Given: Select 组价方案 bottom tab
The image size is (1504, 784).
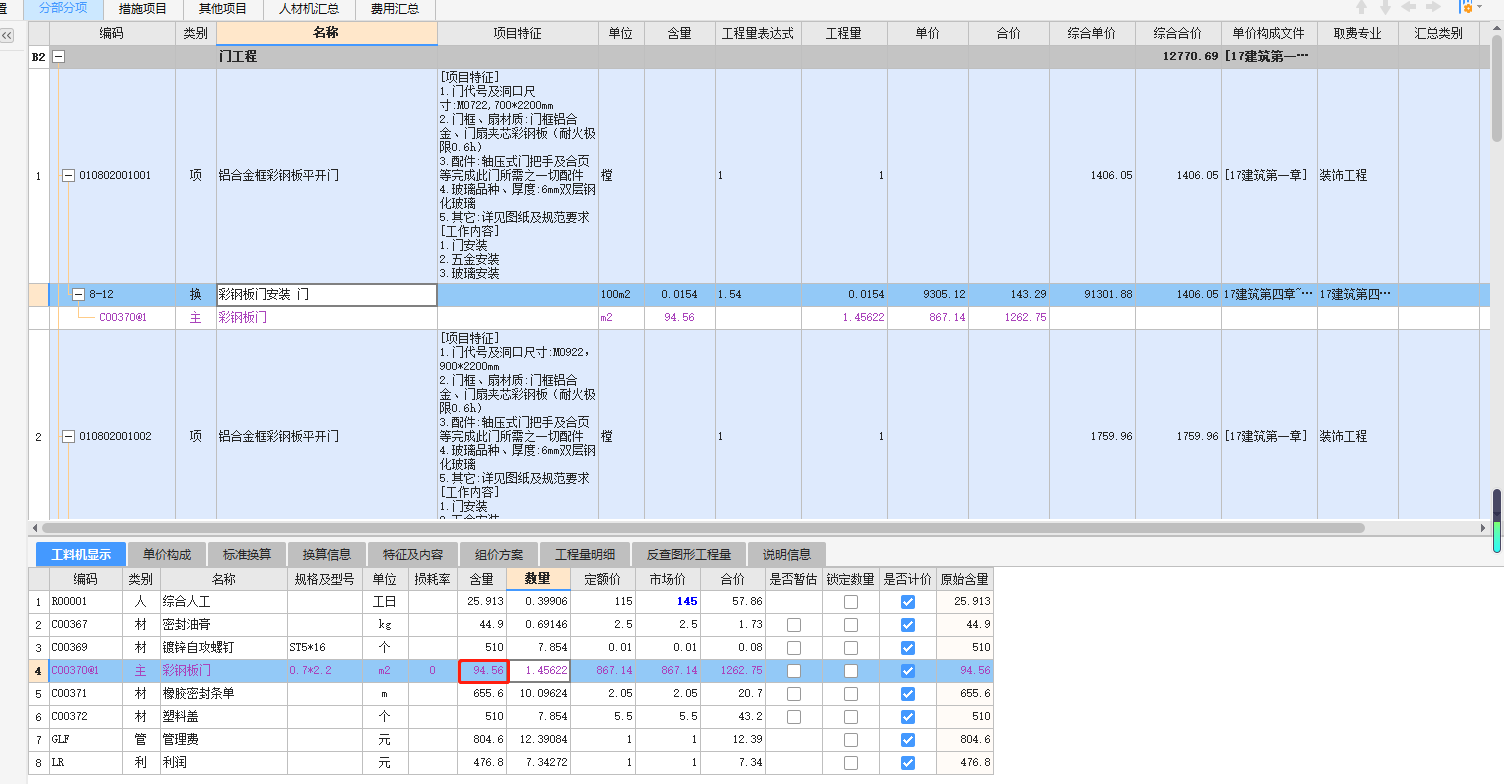Looking at the screenshot, I should coord(499,554).
